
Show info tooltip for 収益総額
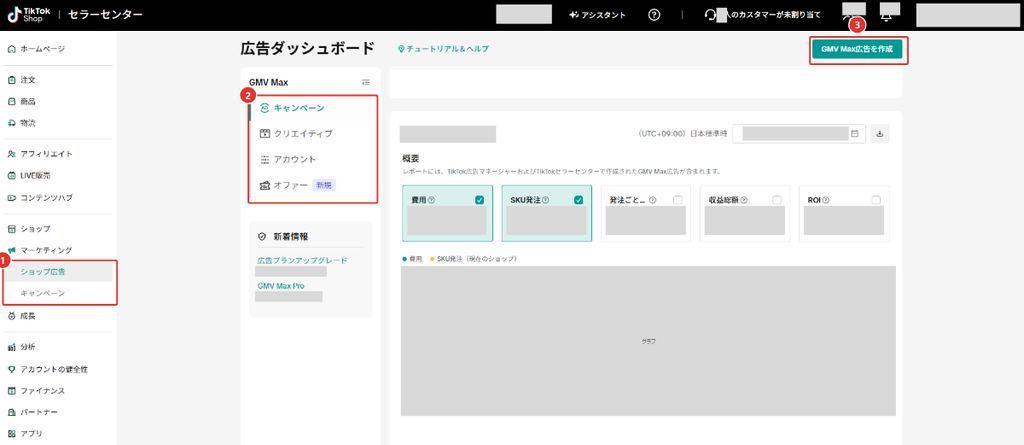[744, 200]
